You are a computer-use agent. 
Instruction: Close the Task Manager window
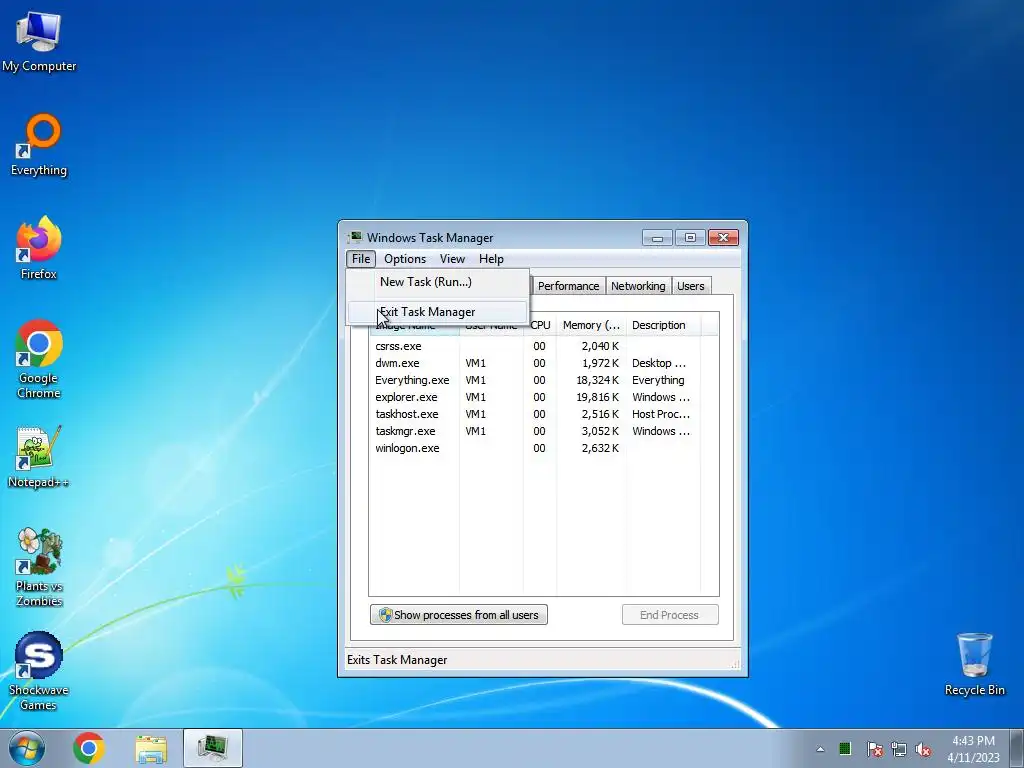coord(723,238)
